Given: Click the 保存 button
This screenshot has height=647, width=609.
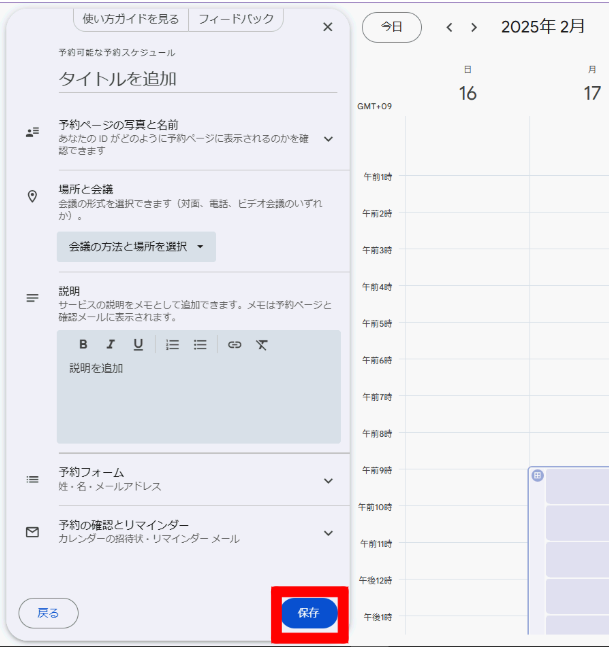Looking at the screenshot, I should (x=309, y=613).
